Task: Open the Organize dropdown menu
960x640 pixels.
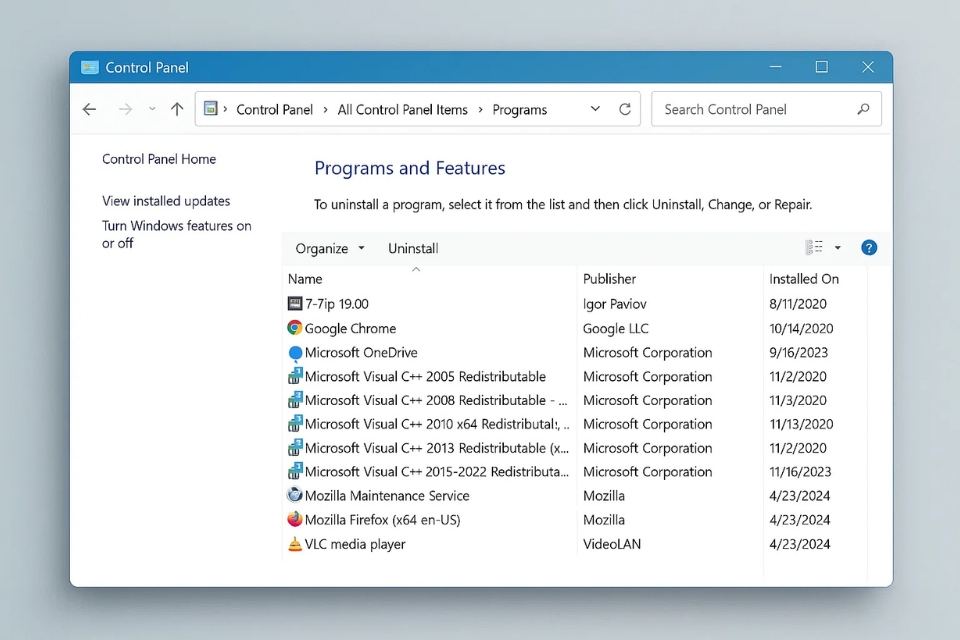Action: pyautogui.click(x=330, y=248)
